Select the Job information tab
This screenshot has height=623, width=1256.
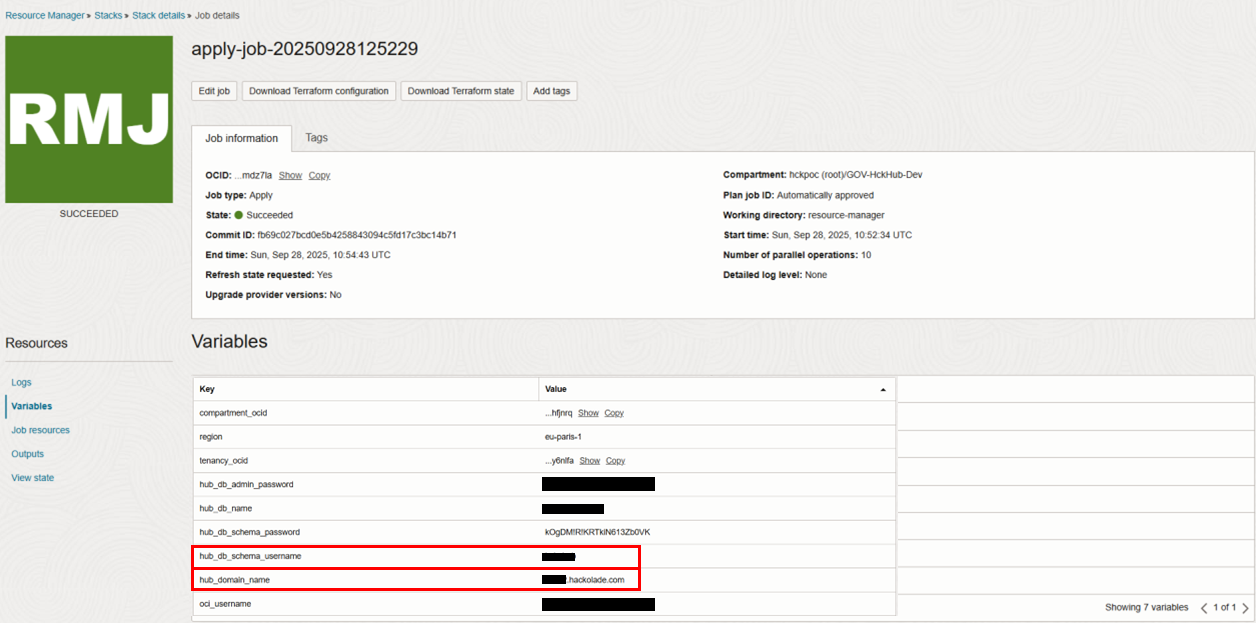tap(242, 138)
